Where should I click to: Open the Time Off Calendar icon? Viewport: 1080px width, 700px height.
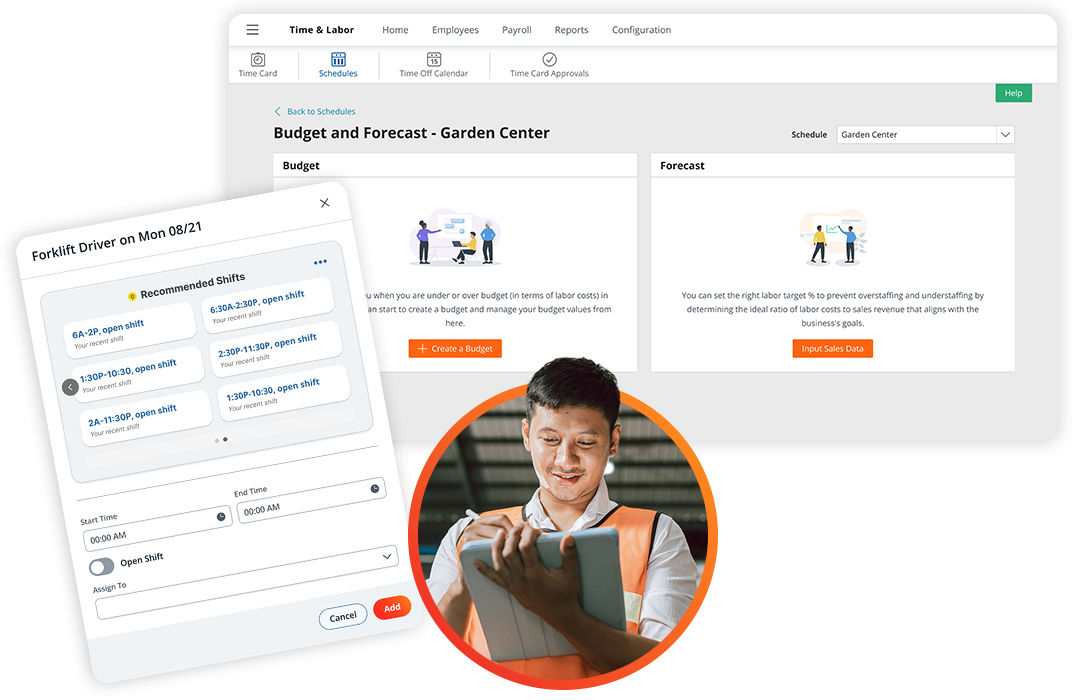(x=433, y=60)
